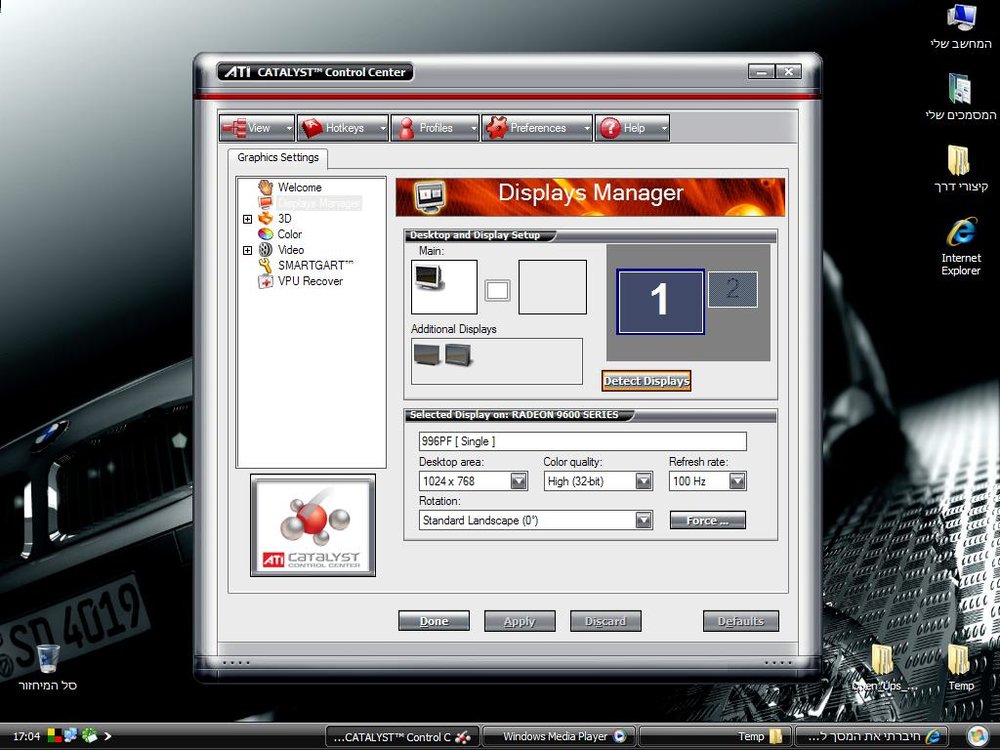Select the VPU Recover tree item
The width and height of the screenshot is (1000, 750).
pyautogui.click(x=310, y=281)
